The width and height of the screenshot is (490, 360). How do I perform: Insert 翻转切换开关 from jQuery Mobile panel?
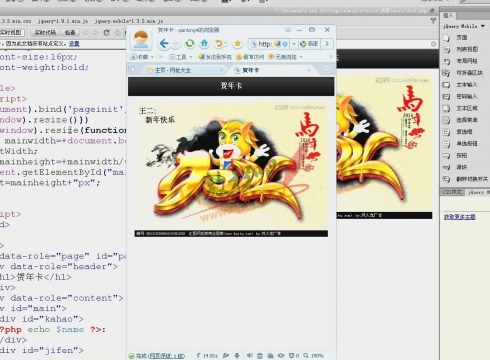pyautogui.click(x=472, y=179)
